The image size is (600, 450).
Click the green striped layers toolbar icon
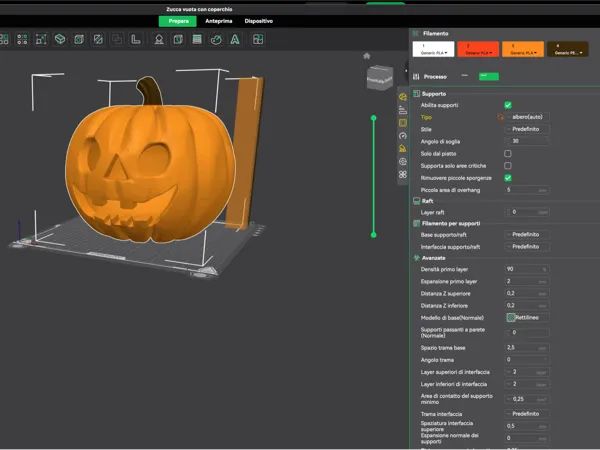(197, 39)
